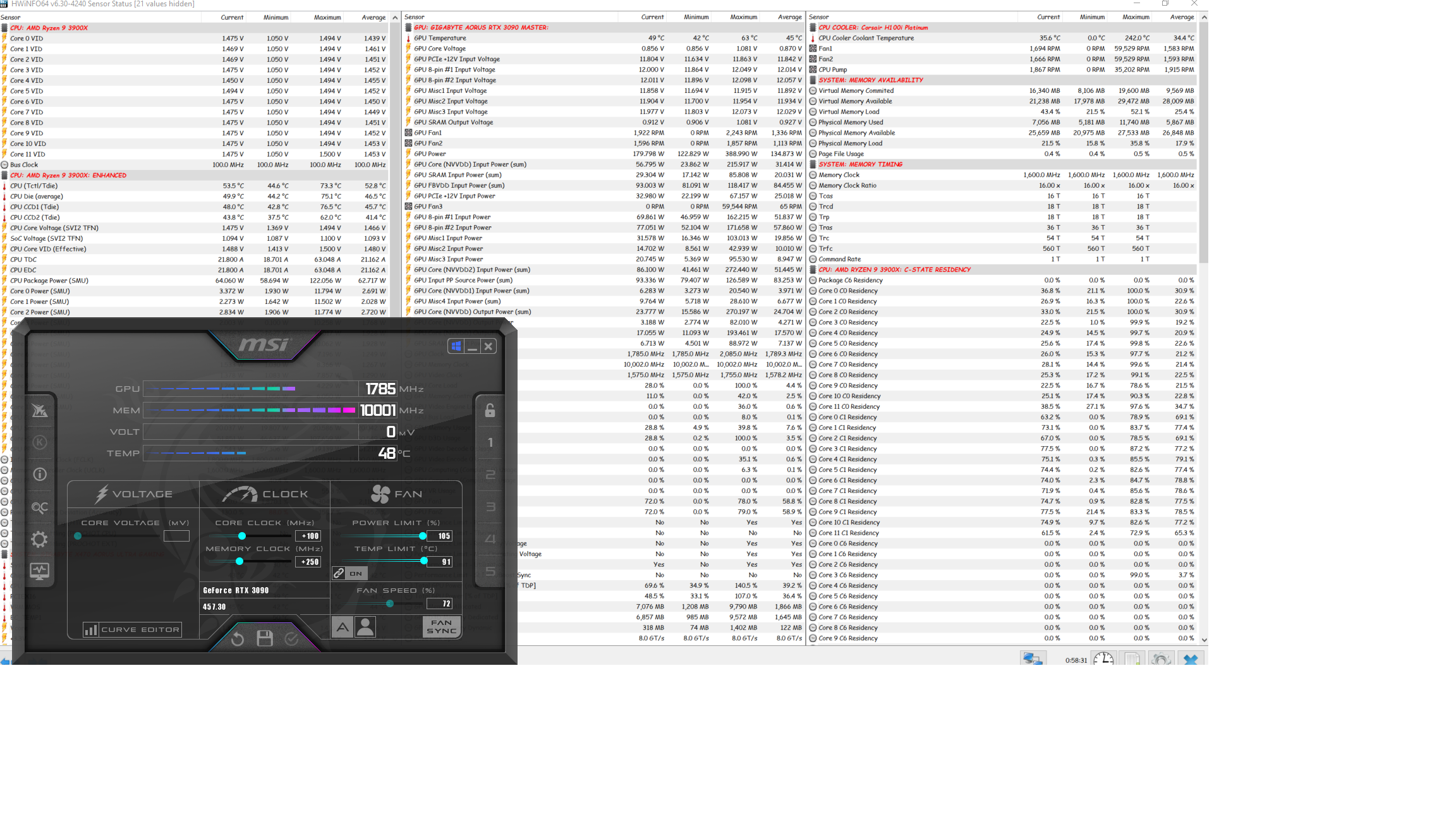Launch the OC Scanner in Afterburner
1456x819 pixels.
point(40,507)
